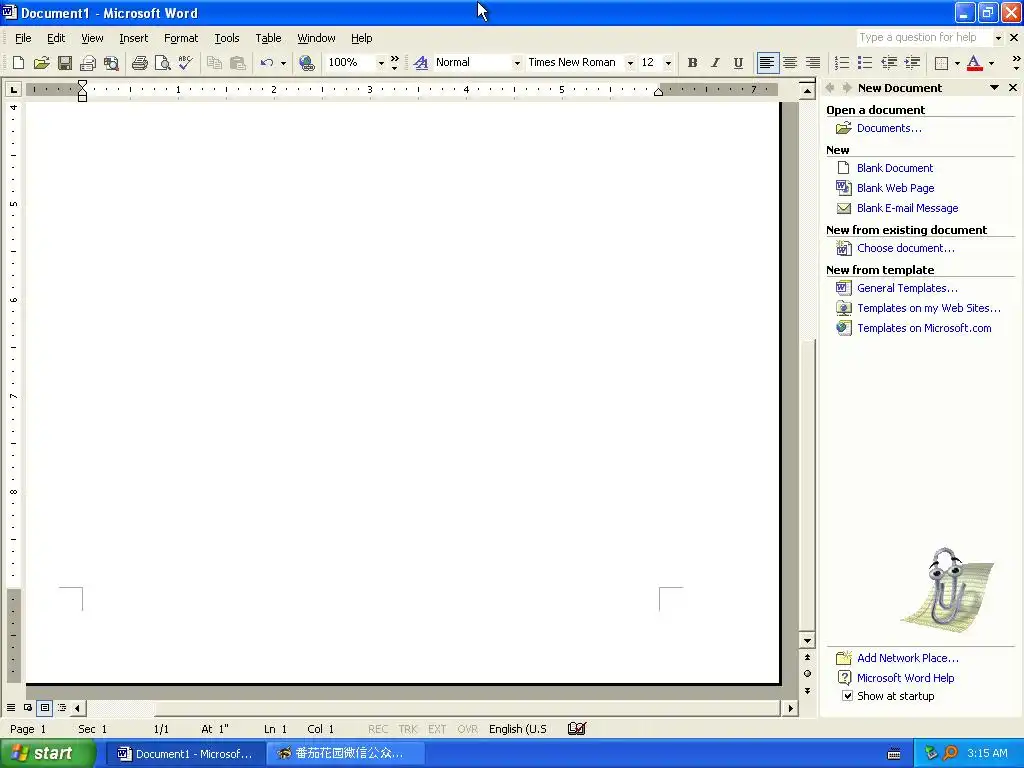
Task: Click the Microsoft Word Help link
Action: click(x=905, y=678)
